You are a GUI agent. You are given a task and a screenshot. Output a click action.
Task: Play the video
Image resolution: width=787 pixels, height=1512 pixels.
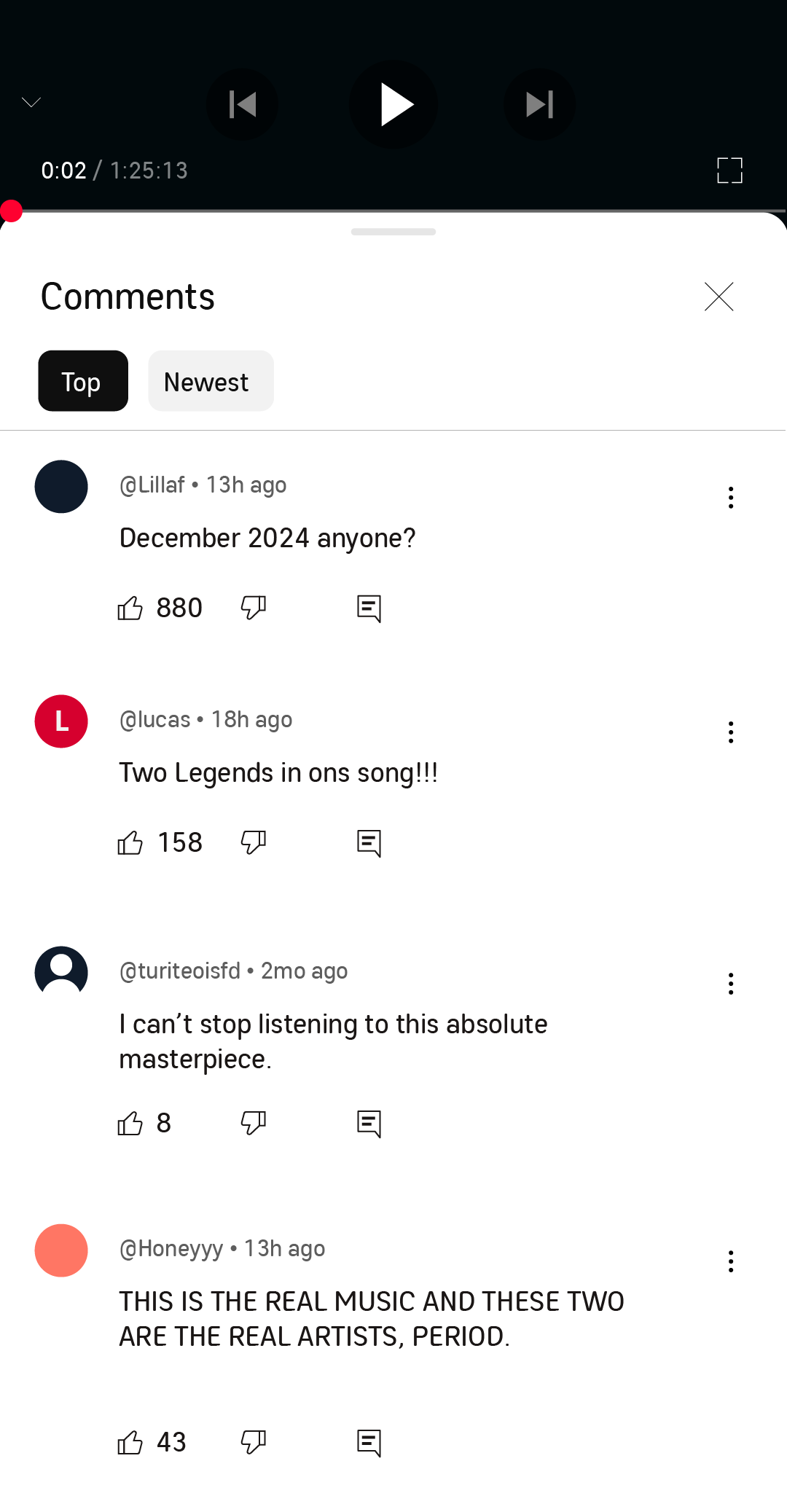point(393,104)
